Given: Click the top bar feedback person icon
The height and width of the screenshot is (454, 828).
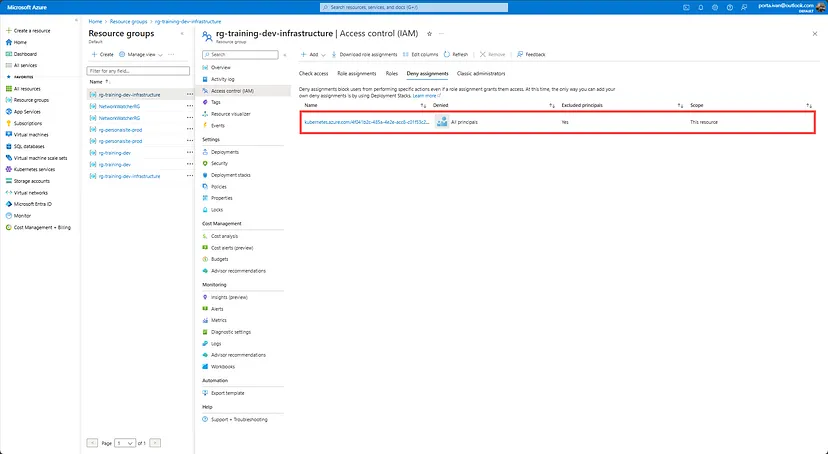Looking at the screenshot, I should click(744, 7).
